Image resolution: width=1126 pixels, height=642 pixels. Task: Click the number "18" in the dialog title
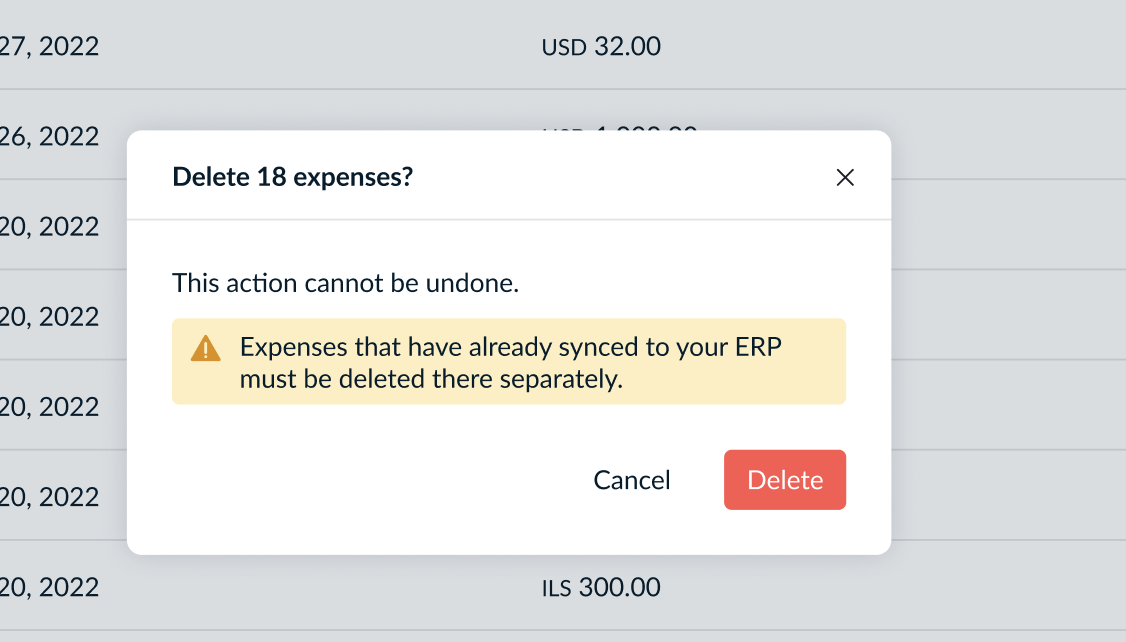tap(271, 177)
